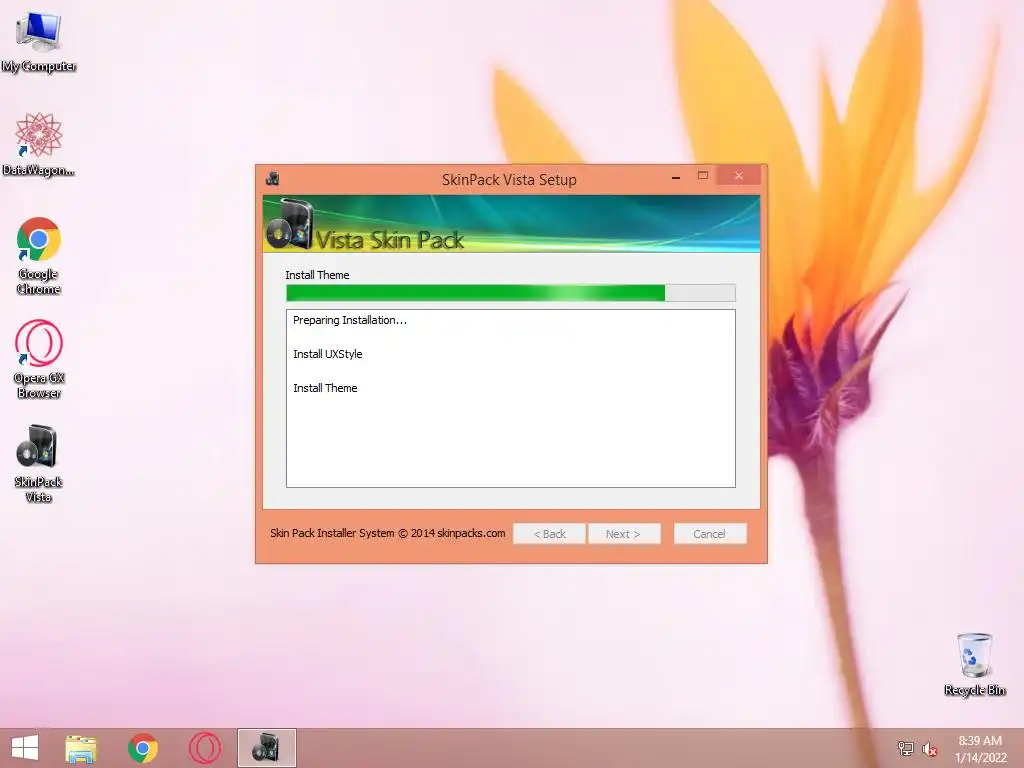Cancel the SkinPack installation
The image size is (1024, 768).
click(x=710, y=534)
